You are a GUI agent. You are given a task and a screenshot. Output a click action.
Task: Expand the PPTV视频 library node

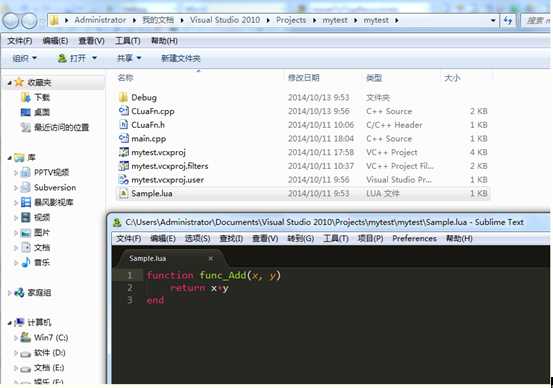point(16,172)
